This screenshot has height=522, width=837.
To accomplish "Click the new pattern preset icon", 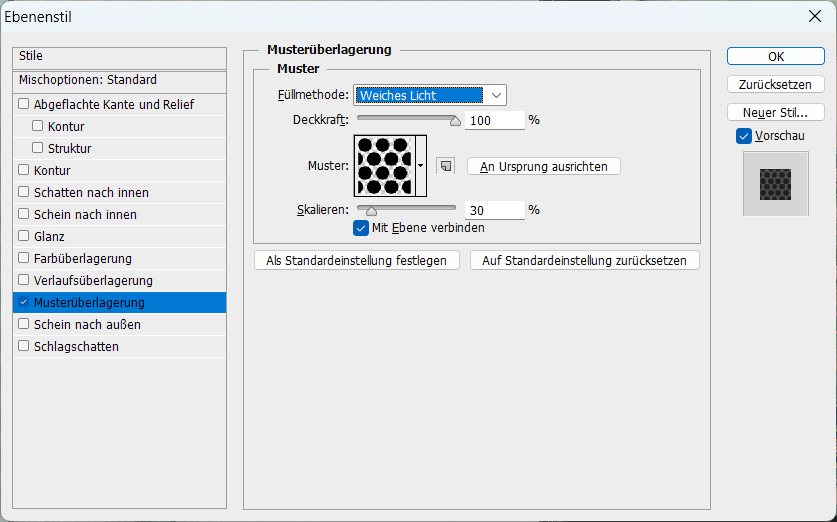I will click(x=446, y=166).
